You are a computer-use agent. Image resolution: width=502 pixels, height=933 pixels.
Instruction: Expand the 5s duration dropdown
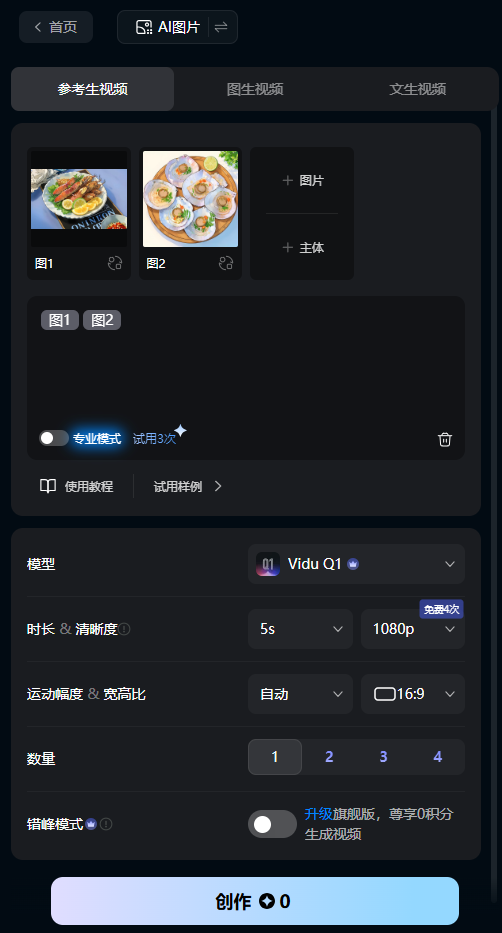click(300, 629)
